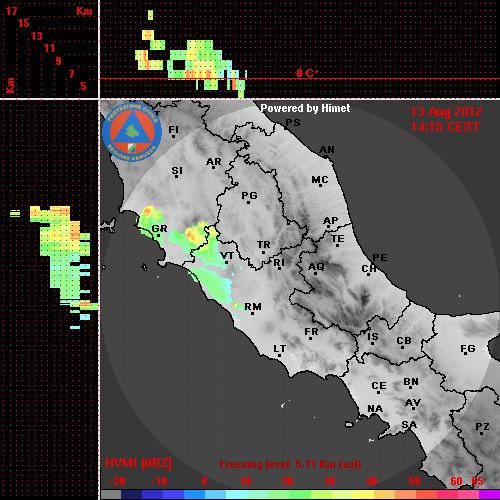Click the 'HVMI [dBZ]' label
This screenshot has height=500, width=500.
(138, 463)
